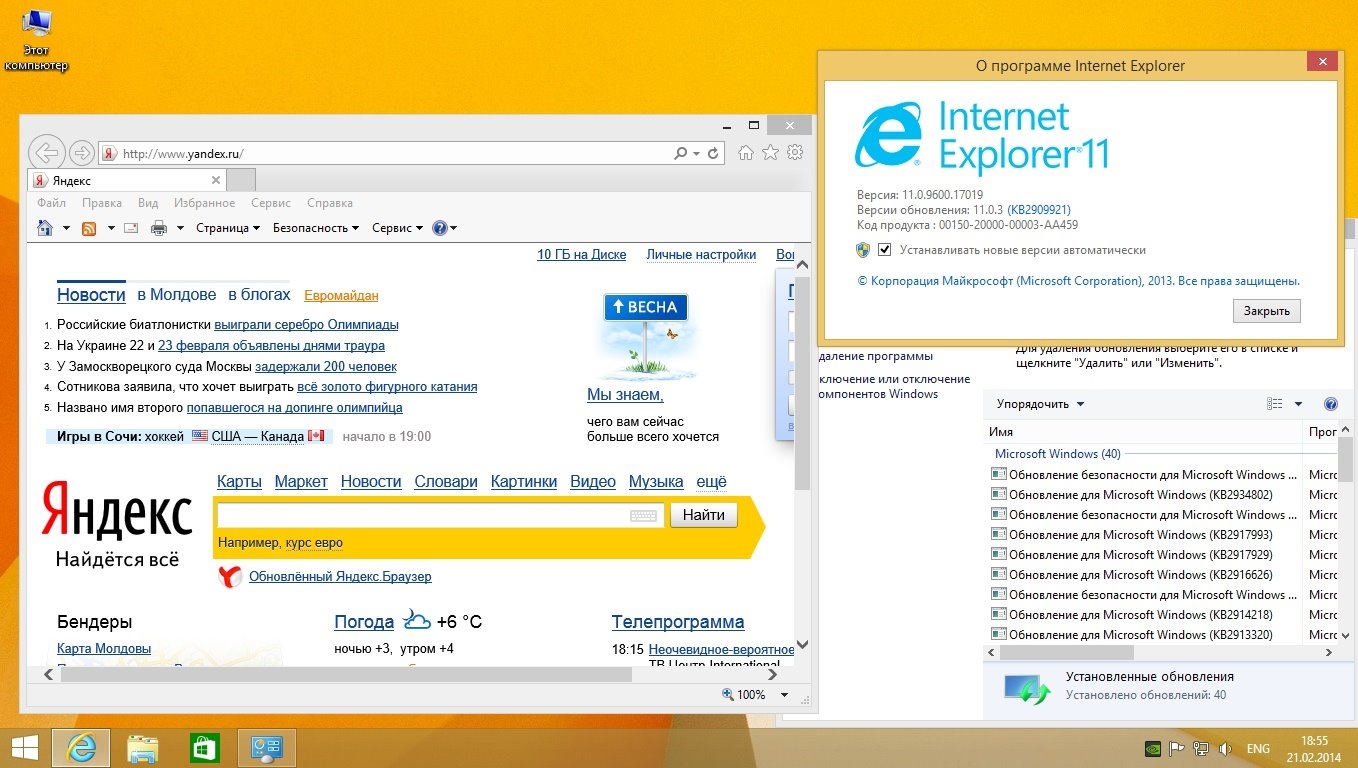Go back with the browser Back arrow
This screenshot has height=768, width=1358.
point(46,153)
